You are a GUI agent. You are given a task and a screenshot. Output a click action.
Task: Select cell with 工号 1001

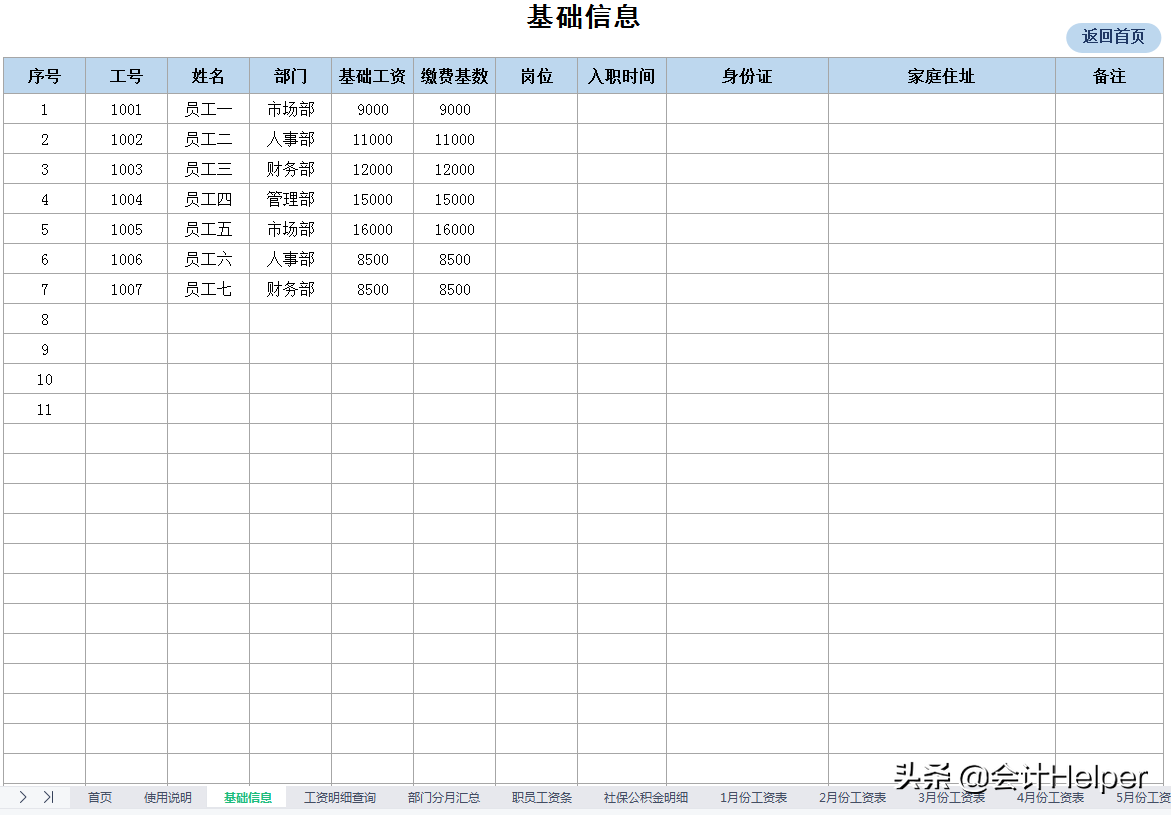(126, 109)
